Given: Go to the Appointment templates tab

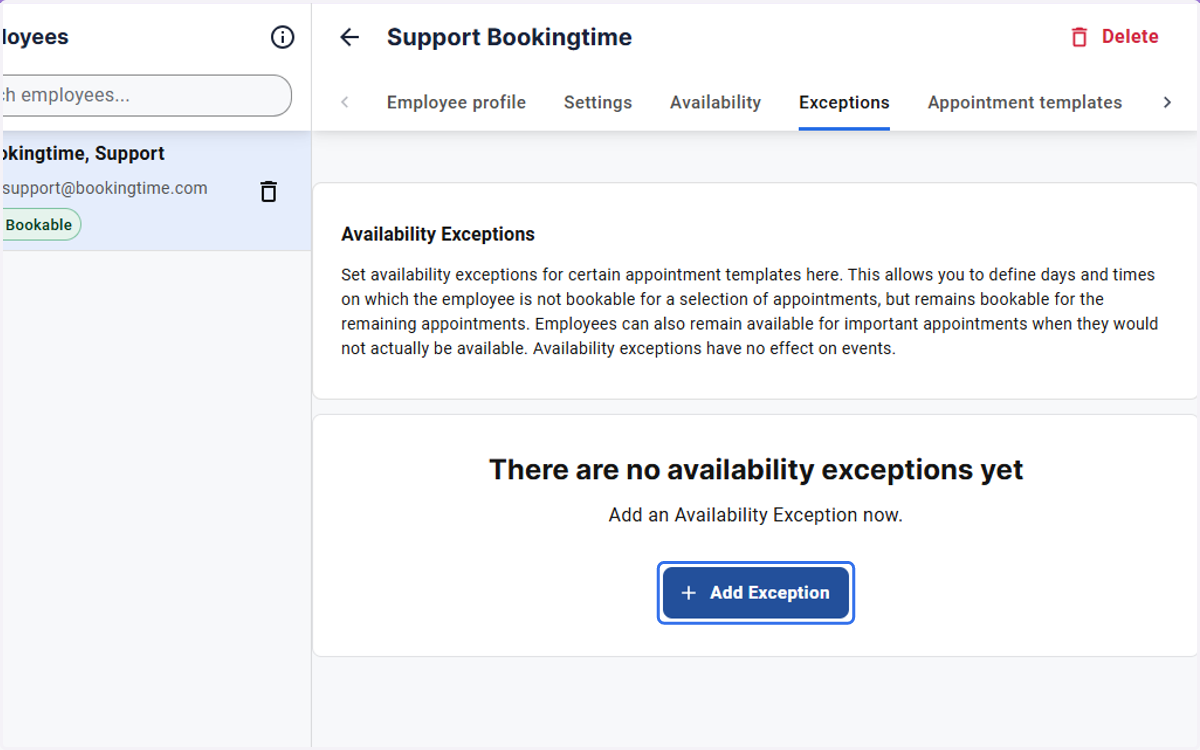Looking at the screenshot, I should point(1025,102).
